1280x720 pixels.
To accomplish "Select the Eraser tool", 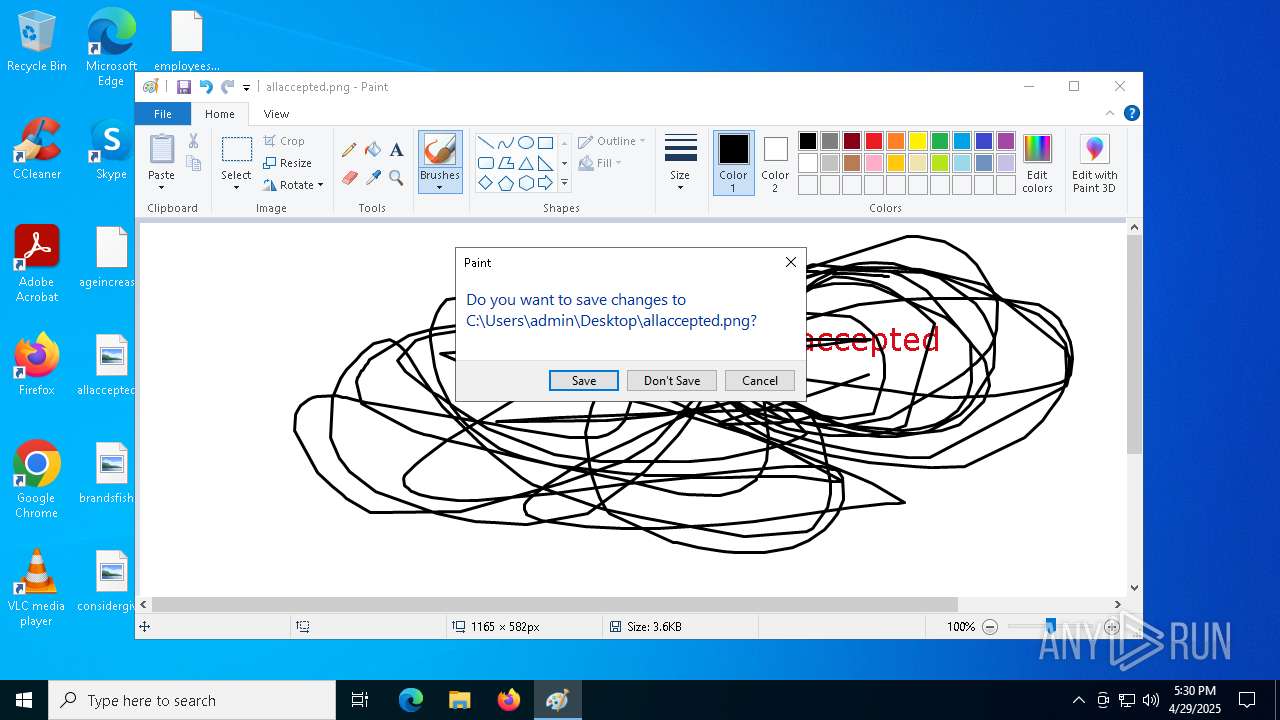I will tap(349, 177).
